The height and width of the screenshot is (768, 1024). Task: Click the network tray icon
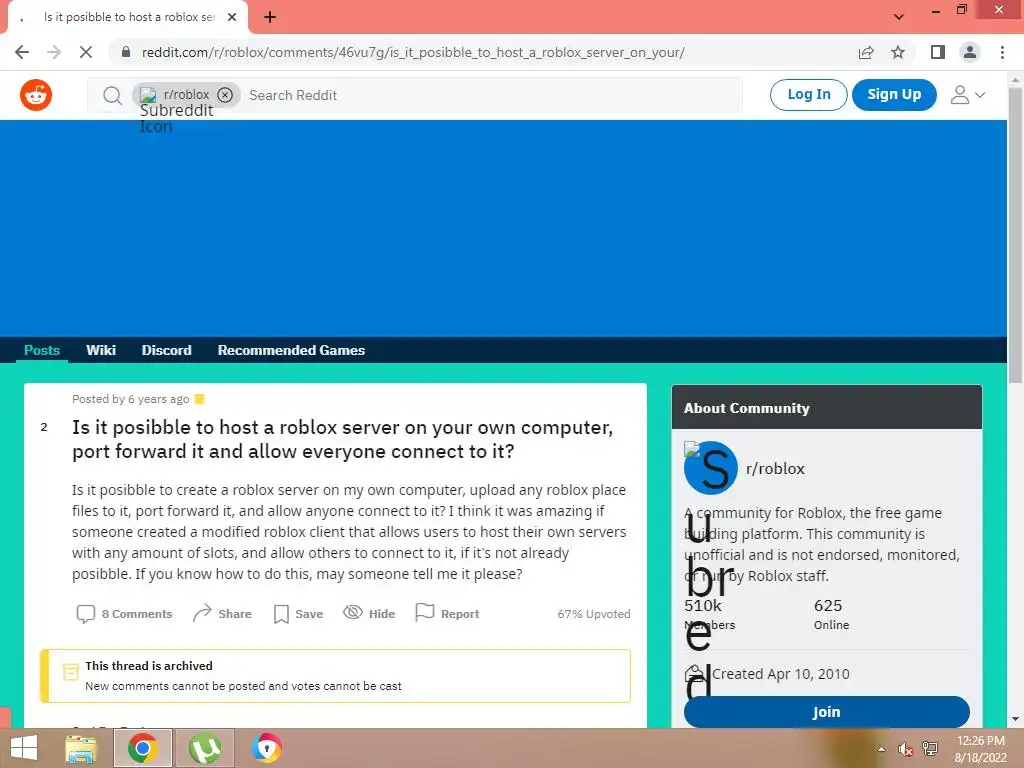coord(930,749)
